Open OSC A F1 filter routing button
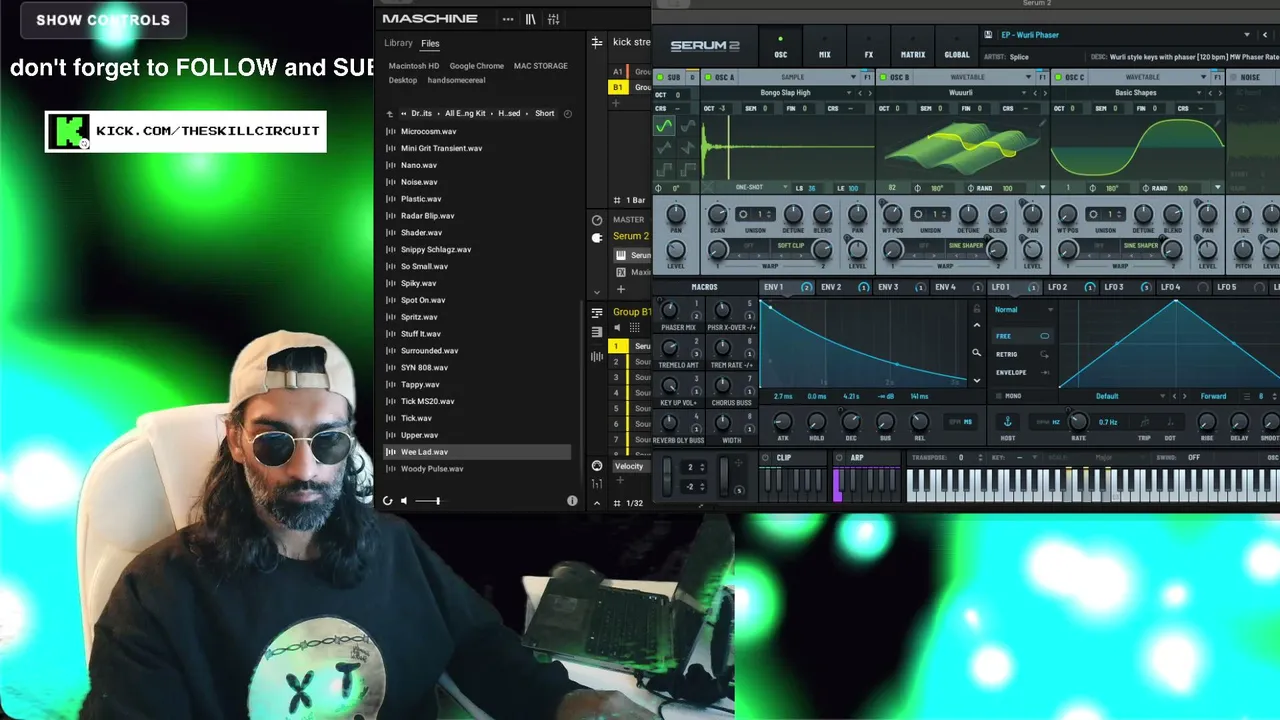1280x720 pixels. pyautogui.click(x=867, y=77)
